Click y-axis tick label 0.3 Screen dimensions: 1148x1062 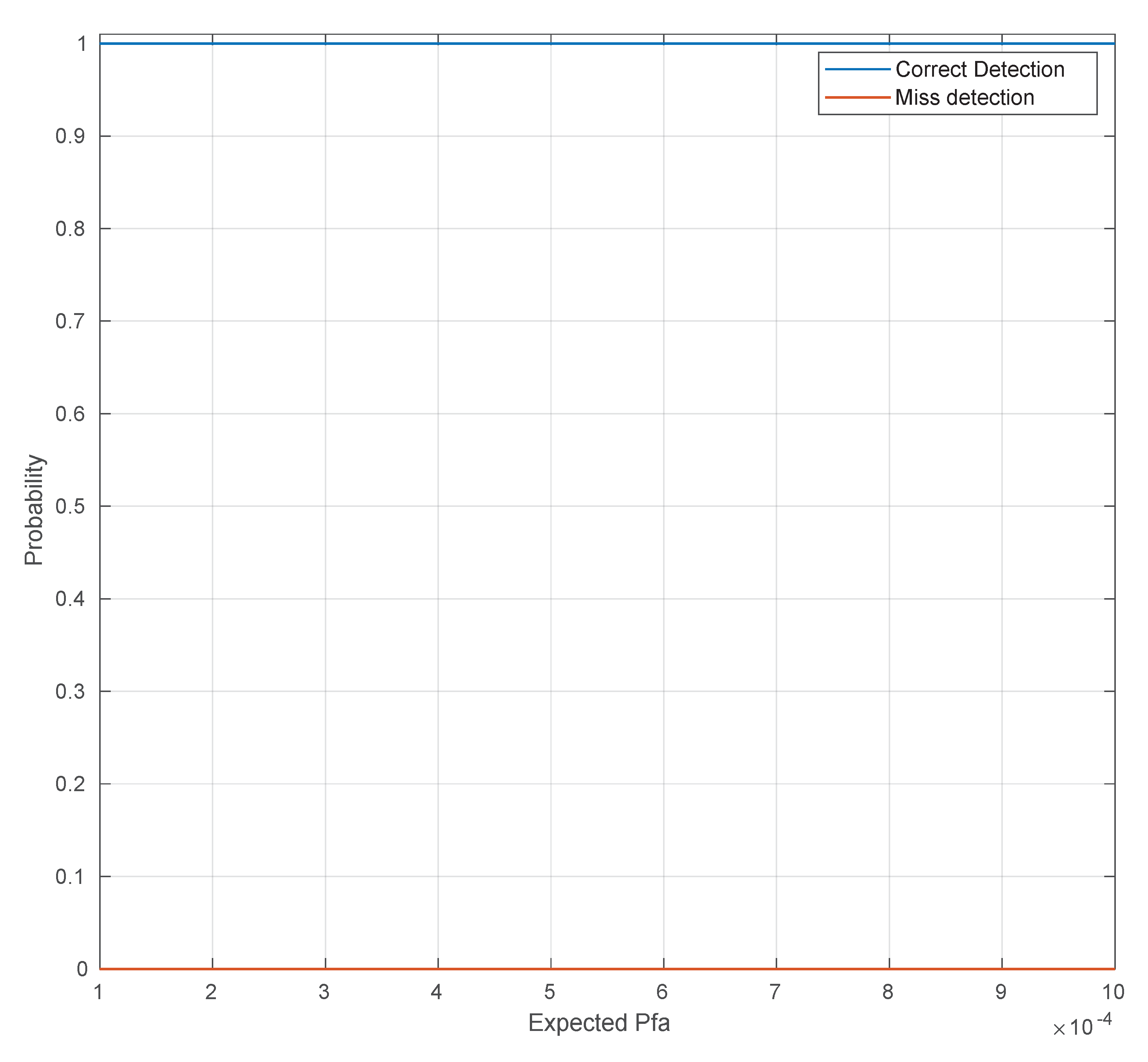[70, 691]
